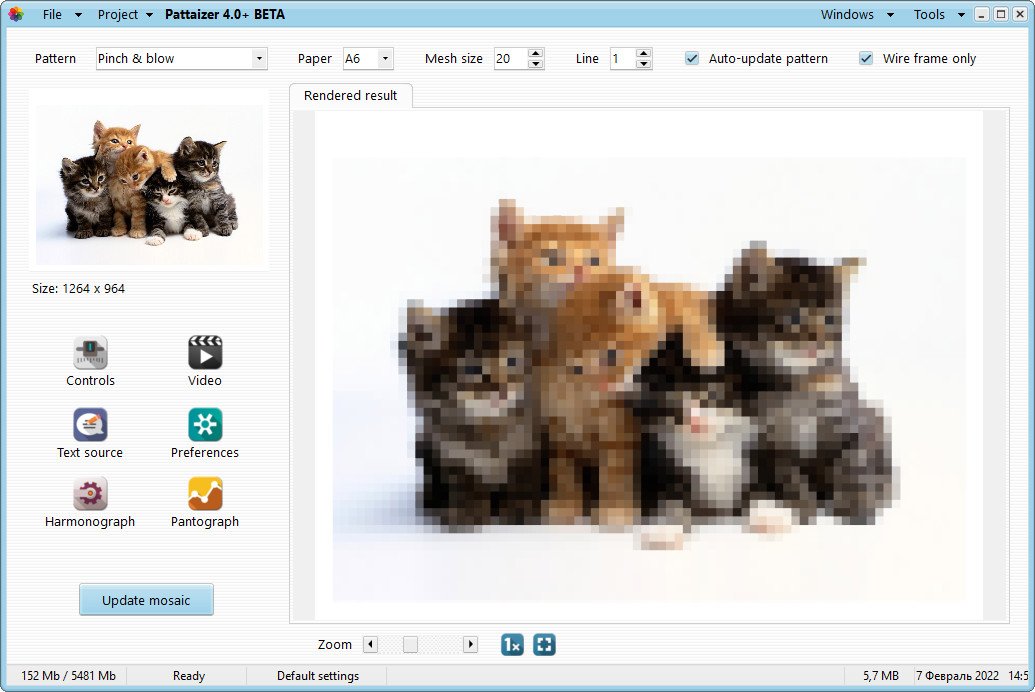Disable Auto-update pattern
Image resolution: width=1035 pixels, height=692 pixels.
point(692,59)
